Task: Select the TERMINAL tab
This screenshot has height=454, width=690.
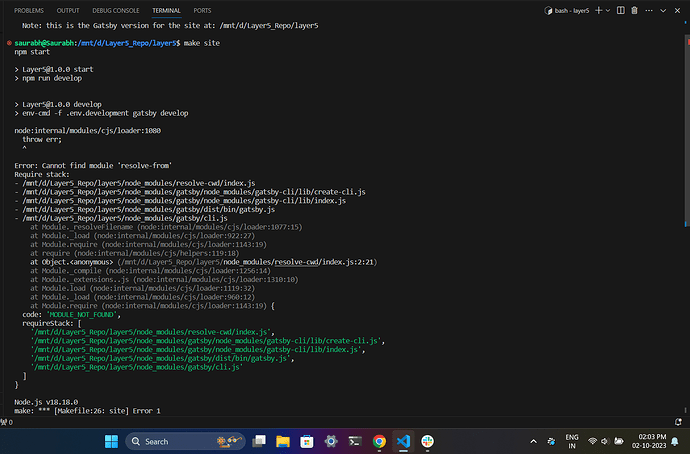Action: [x=166, y=11]
